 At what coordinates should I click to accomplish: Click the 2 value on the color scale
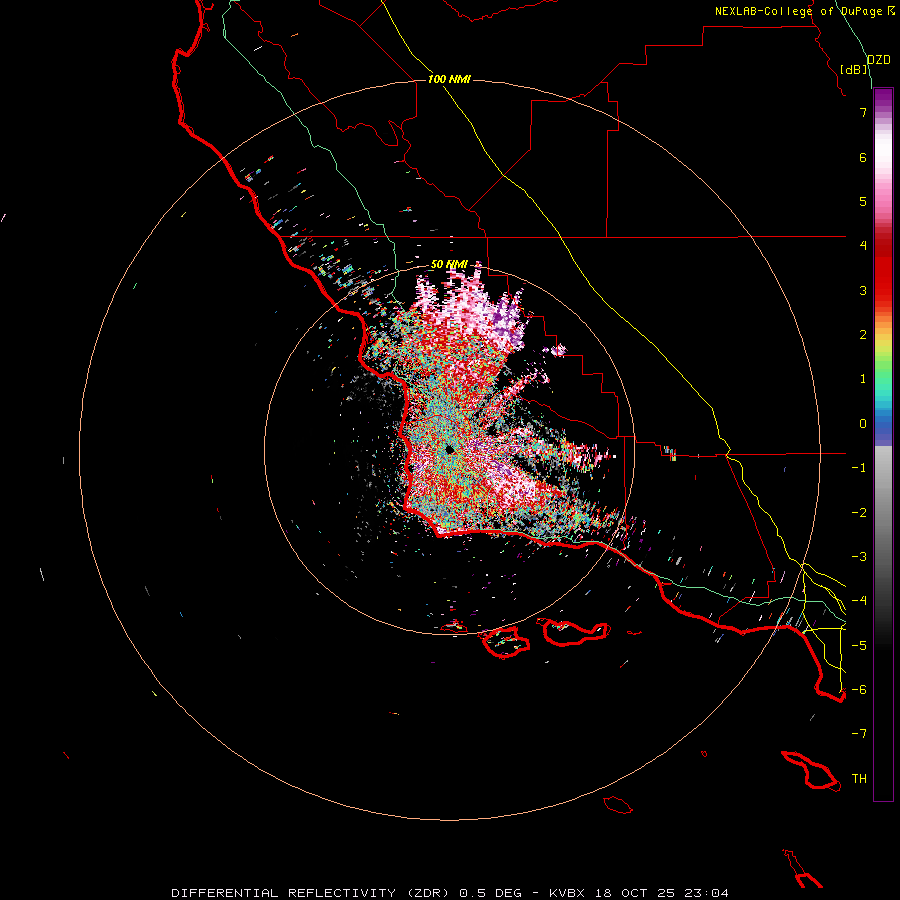(863, 335)
